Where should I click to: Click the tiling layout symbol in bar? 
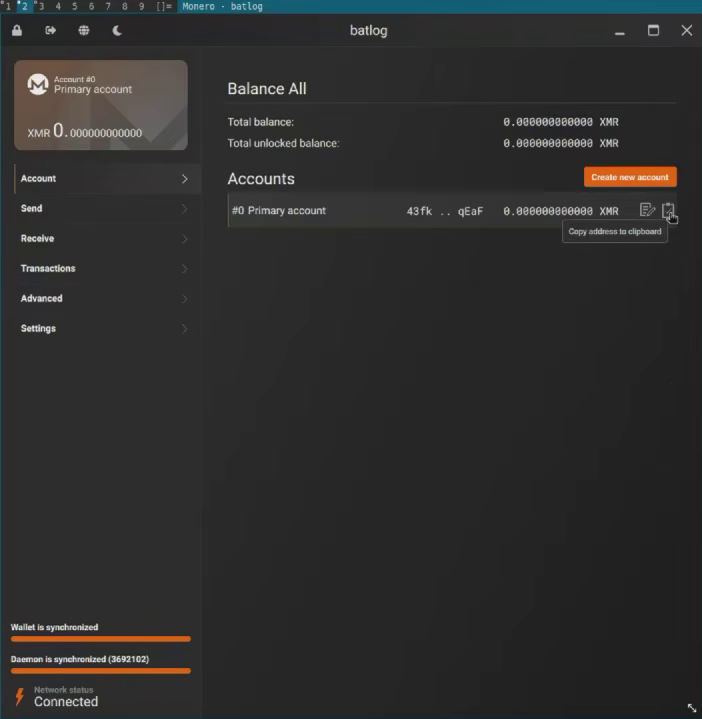coord(164,6)
